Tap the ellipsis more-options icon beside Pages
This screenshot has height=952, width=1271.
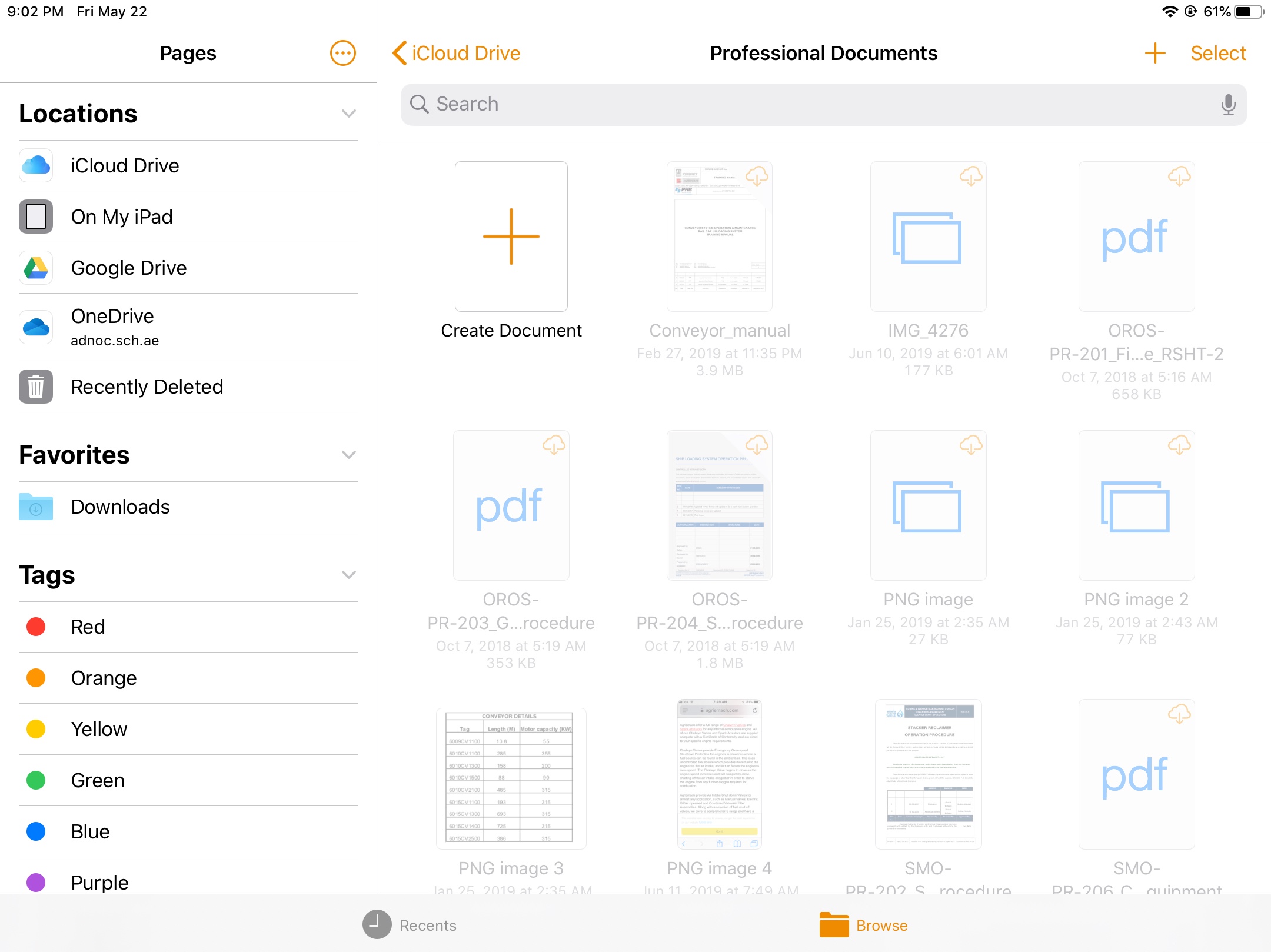[x=342, y=54]
